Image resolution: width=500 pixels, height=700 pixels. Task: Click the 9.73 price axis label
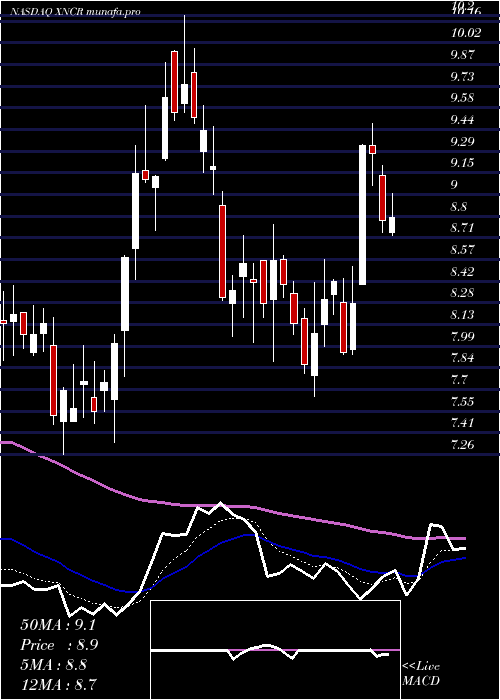(462, 76)
